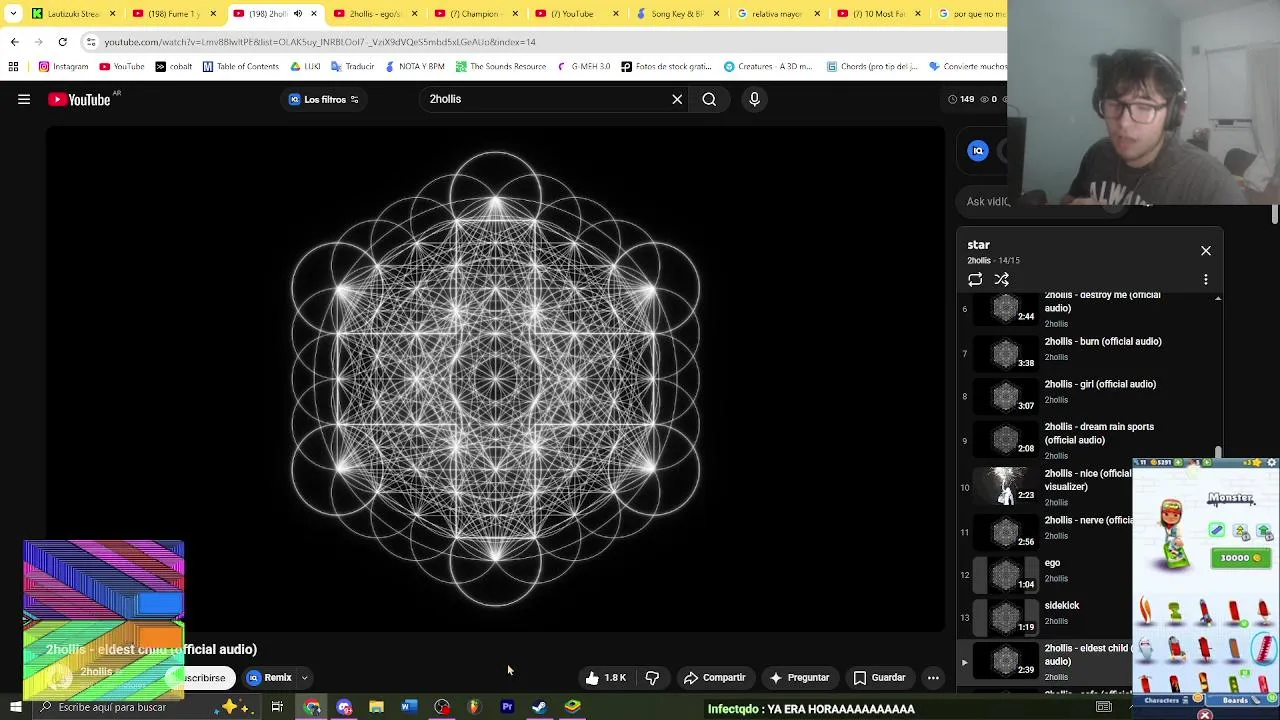Start voice search with microphone

754,99
